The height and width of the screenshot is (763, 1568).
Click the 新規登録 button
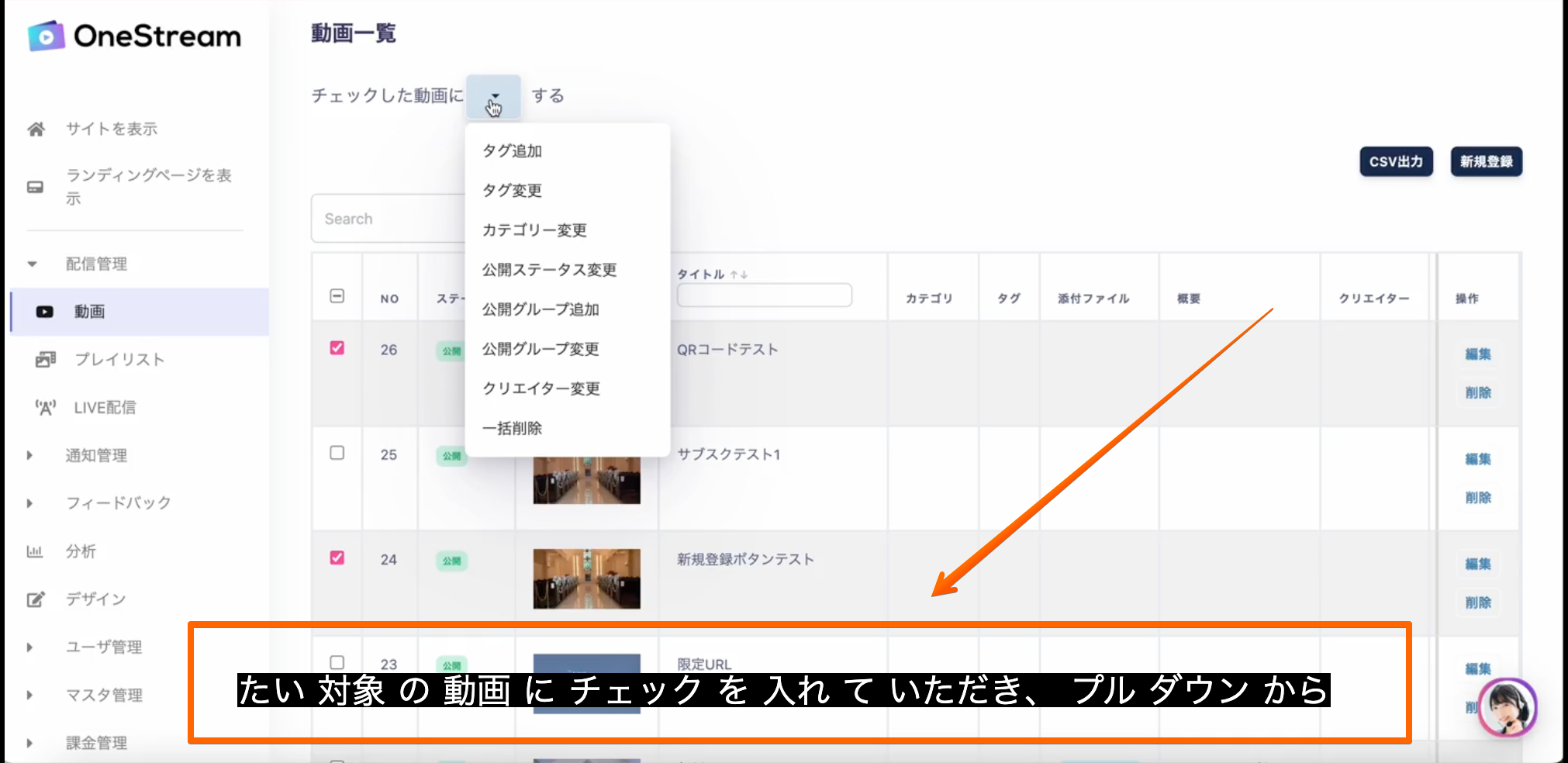click(x=1487, y=162)
